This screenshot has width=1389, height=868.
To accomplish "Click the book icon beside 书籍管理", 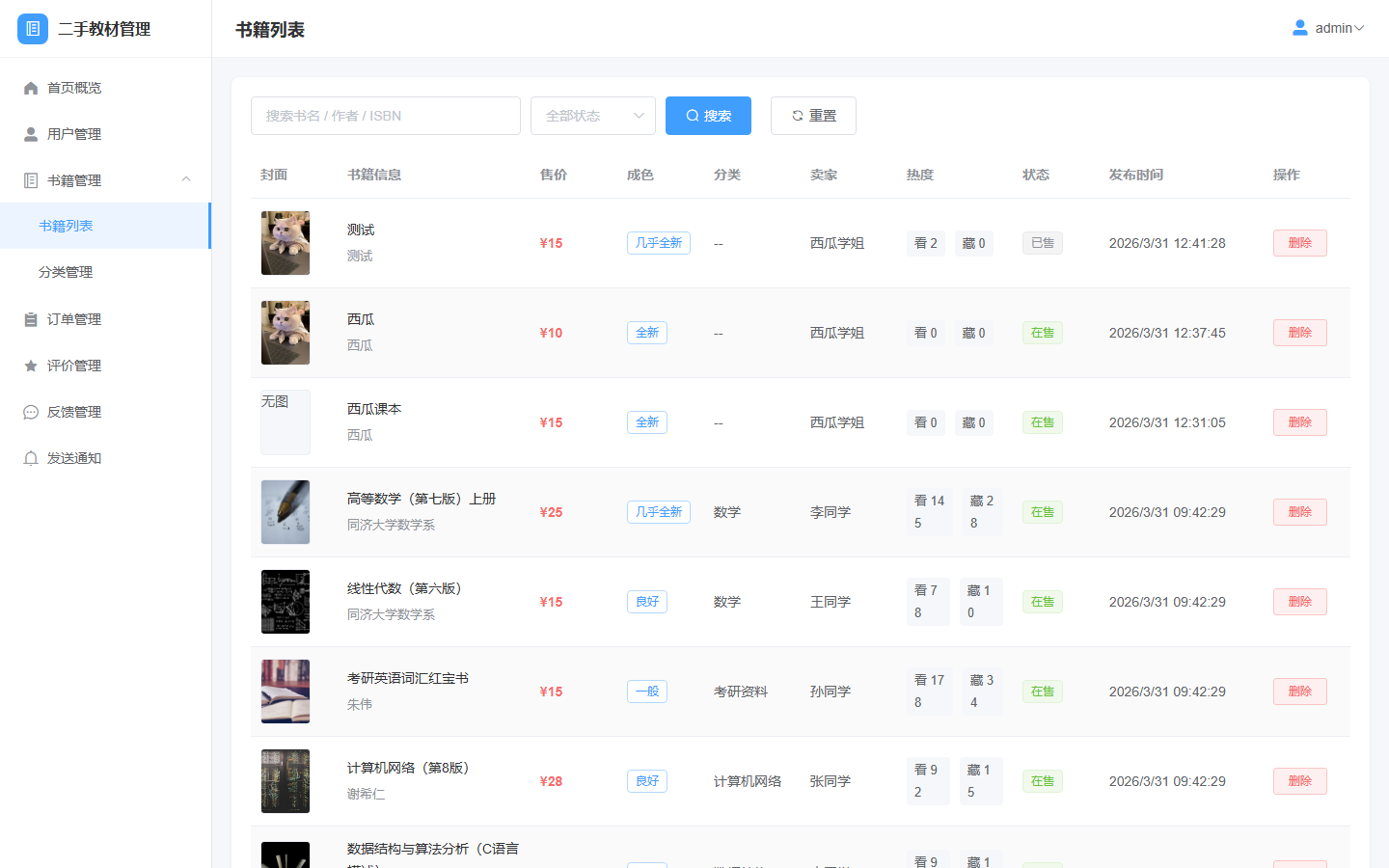I will (x=31, y=180).
